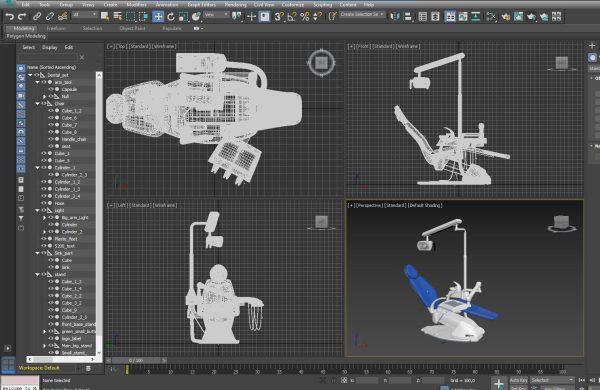Click the Scene Explorer vertical scrollbar
The width and height of the screenshot is (600, 390).
pos(99,213)
